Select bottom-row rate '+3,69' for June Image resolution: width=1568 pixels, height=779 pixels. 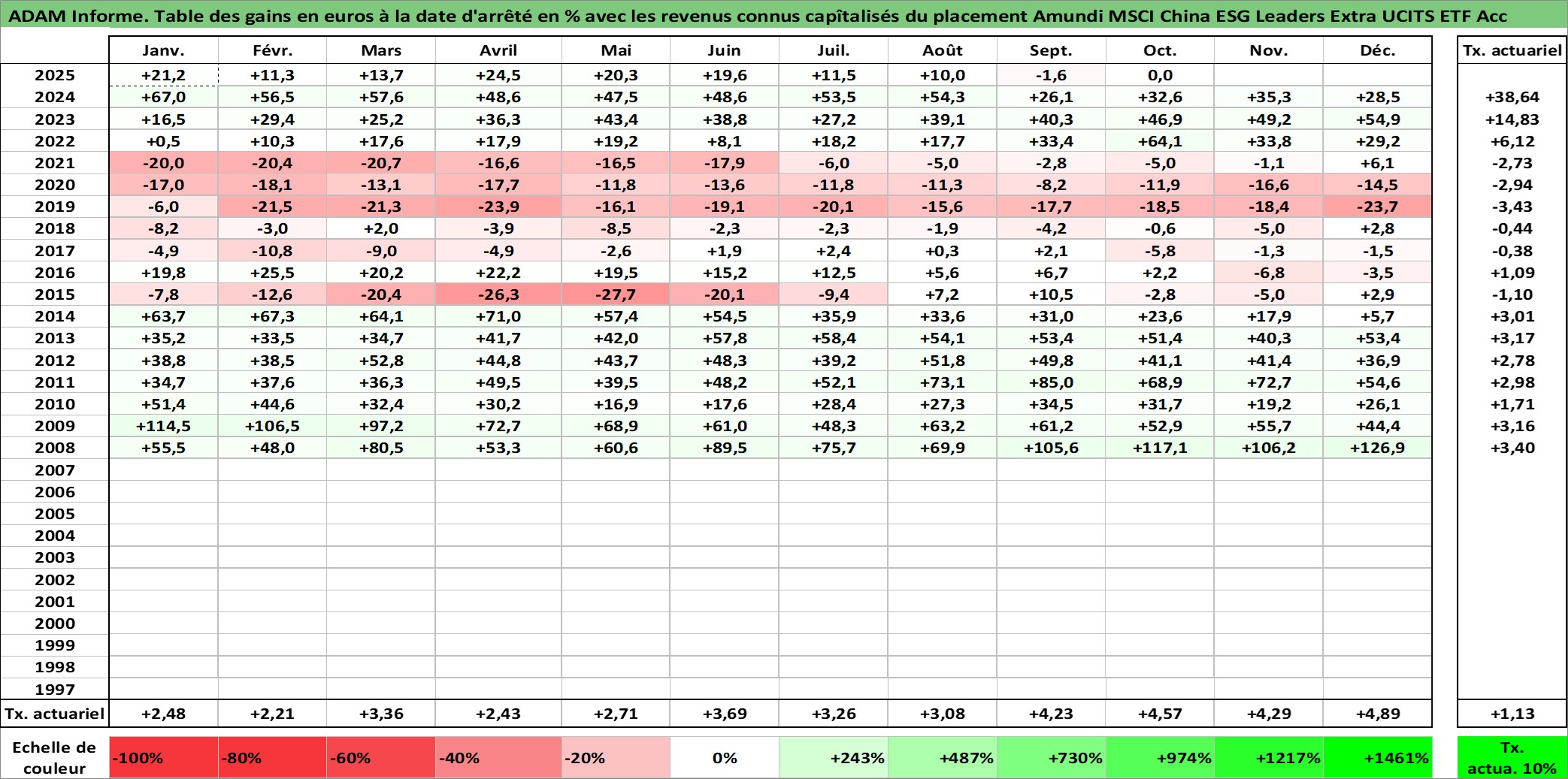pyautogui.click(x=725, y=714)
